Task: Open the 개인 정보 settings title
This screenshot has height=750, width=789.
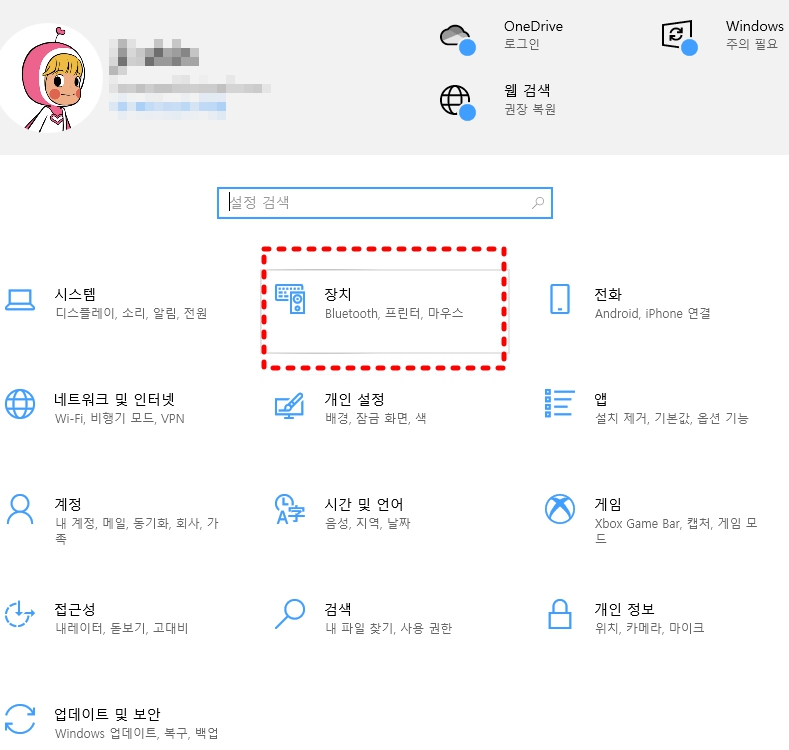Action: tap(624, 609)
